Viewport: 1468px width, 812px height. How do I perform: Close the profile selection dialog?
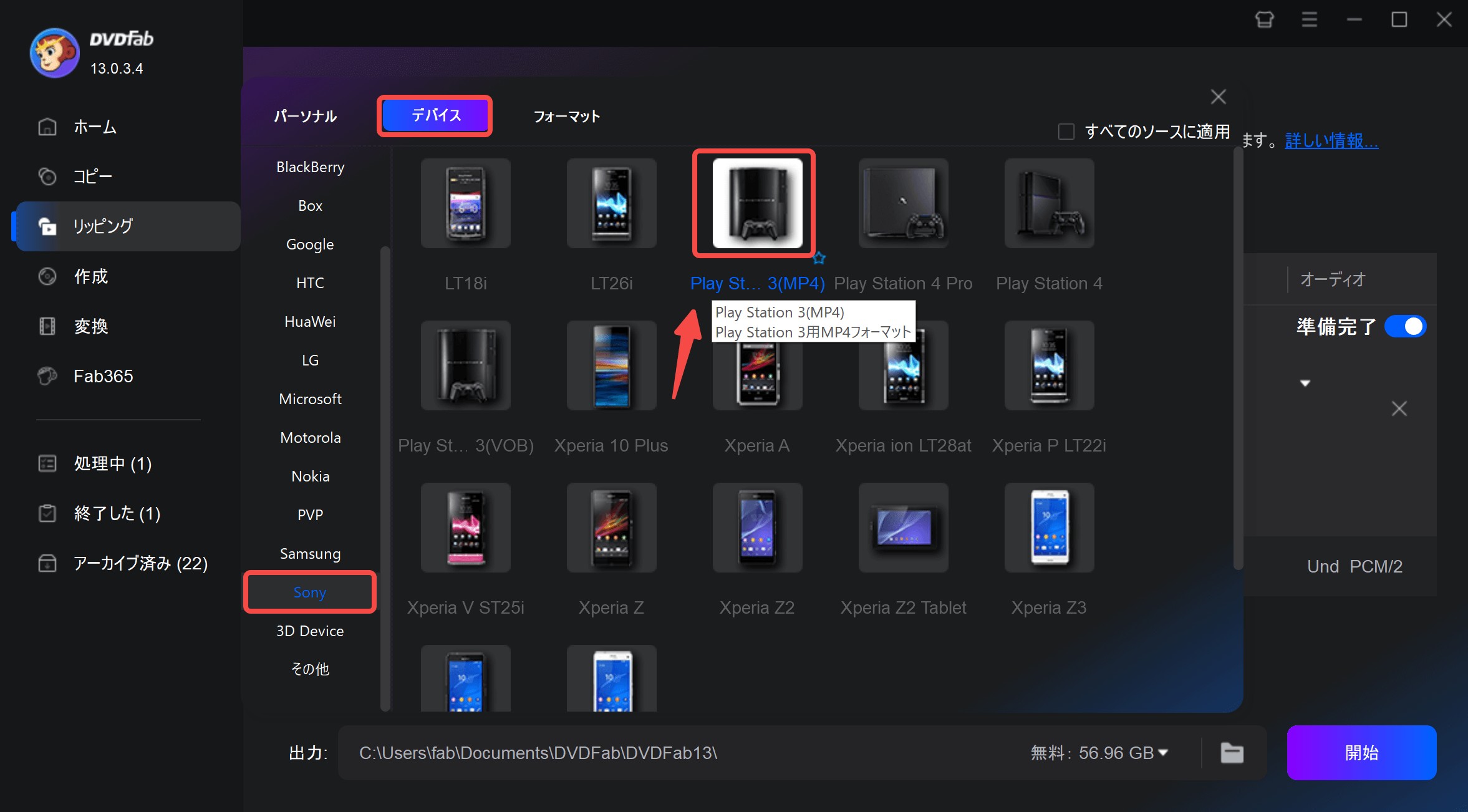[1218, 97]
